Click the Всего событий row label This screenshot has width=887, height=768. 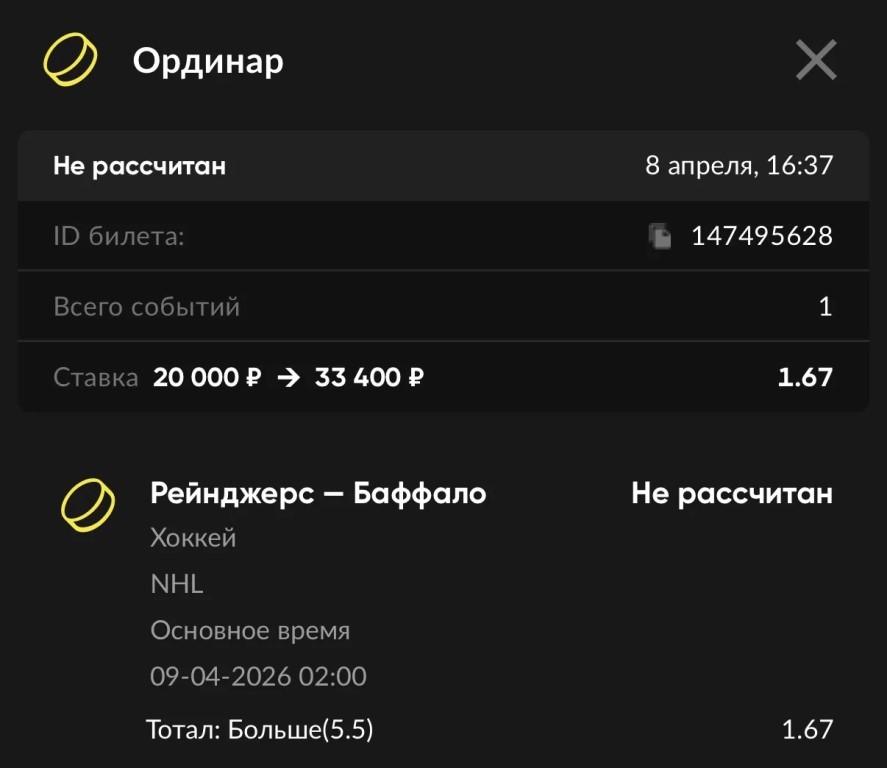[146, 306]
